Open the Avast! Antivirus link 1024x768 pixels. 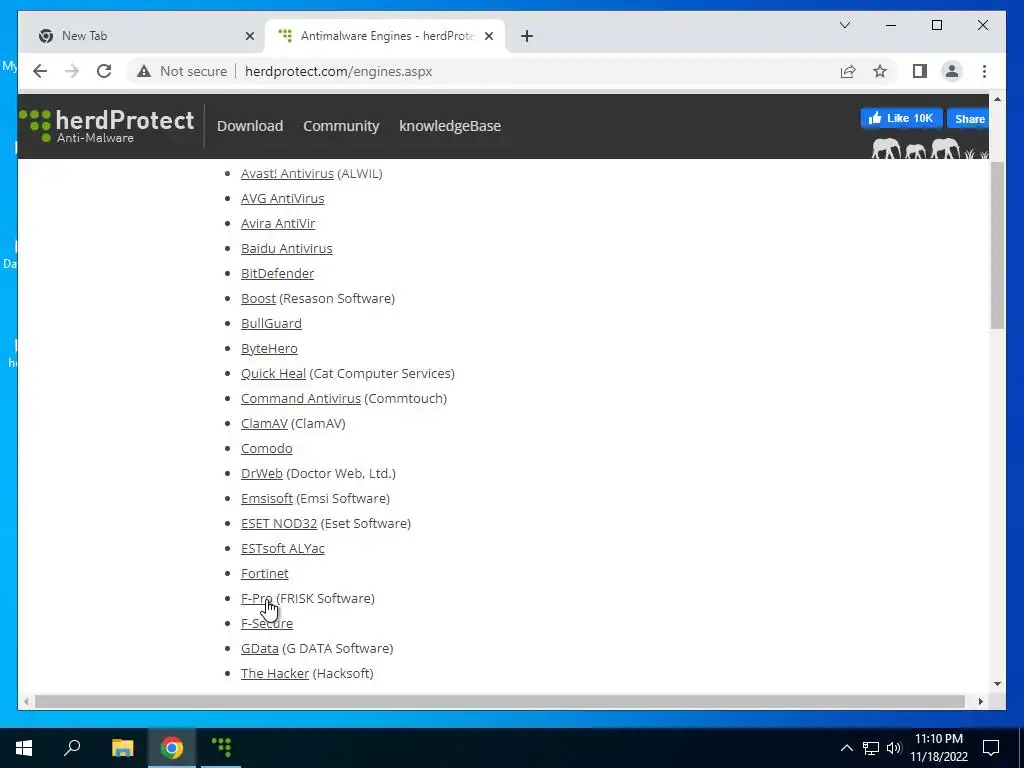[287, 174]
